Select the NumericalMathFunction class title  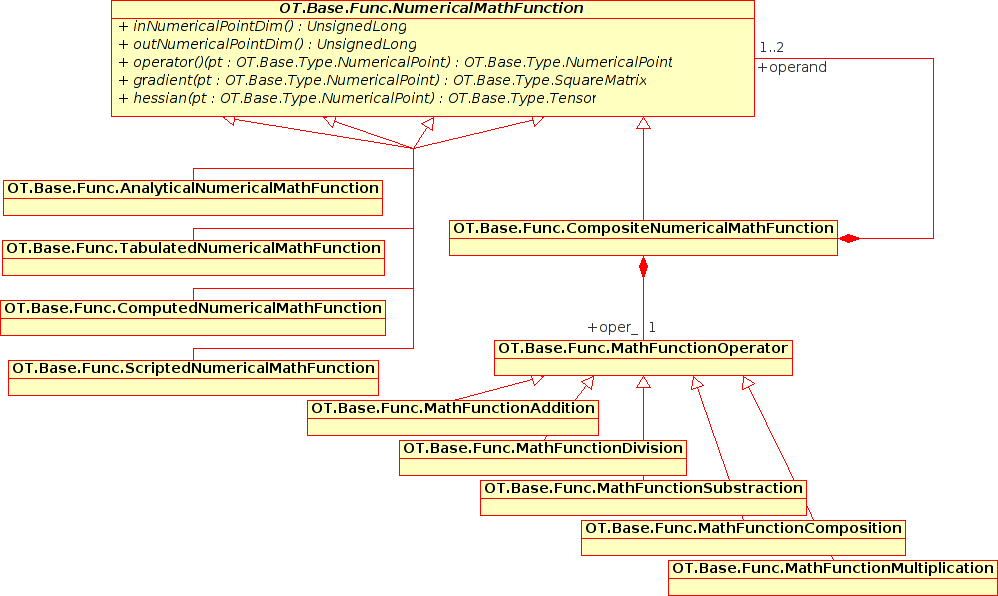pos(432,9)
